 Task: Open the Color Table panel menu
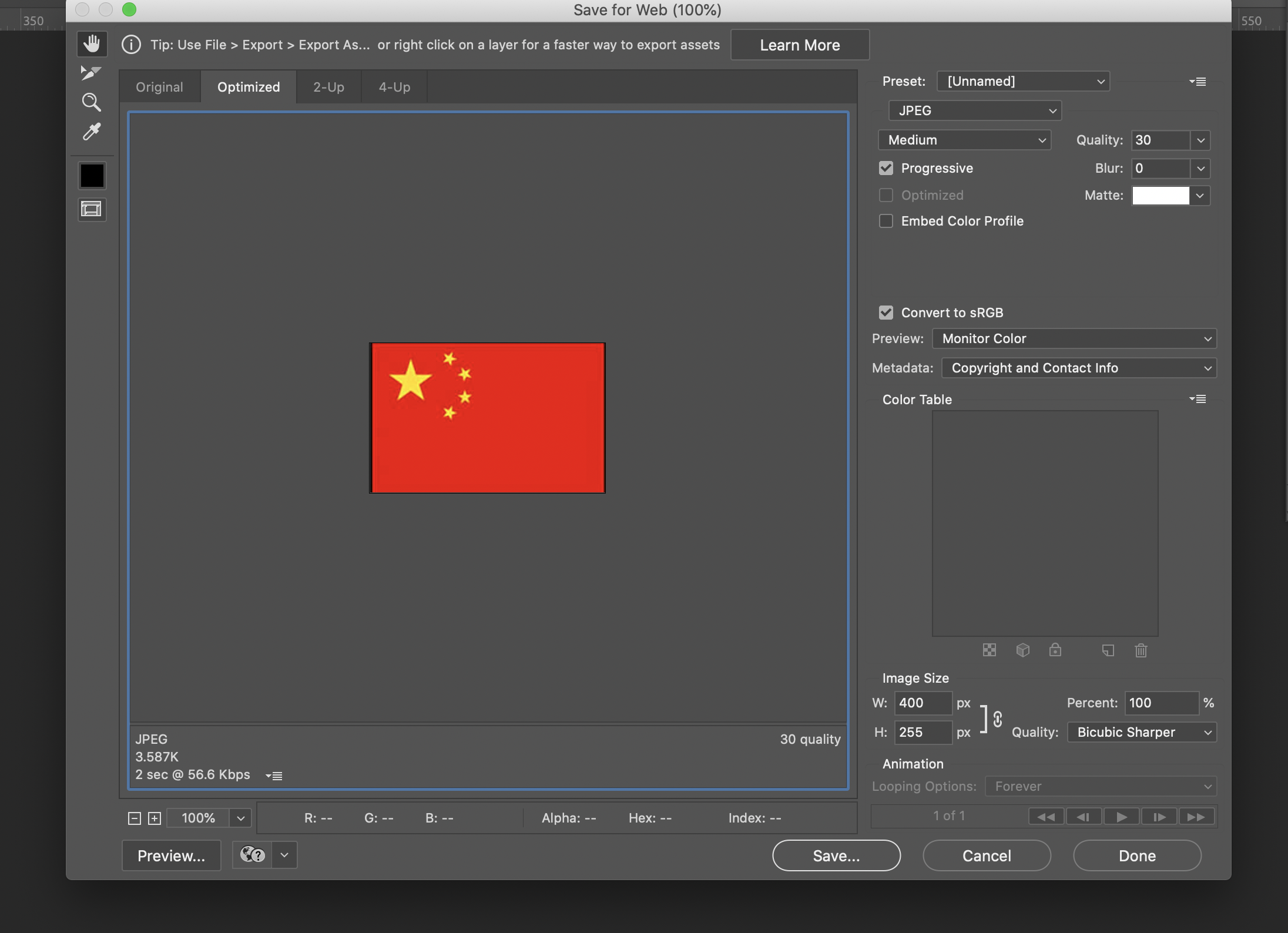coord(1198,399)
